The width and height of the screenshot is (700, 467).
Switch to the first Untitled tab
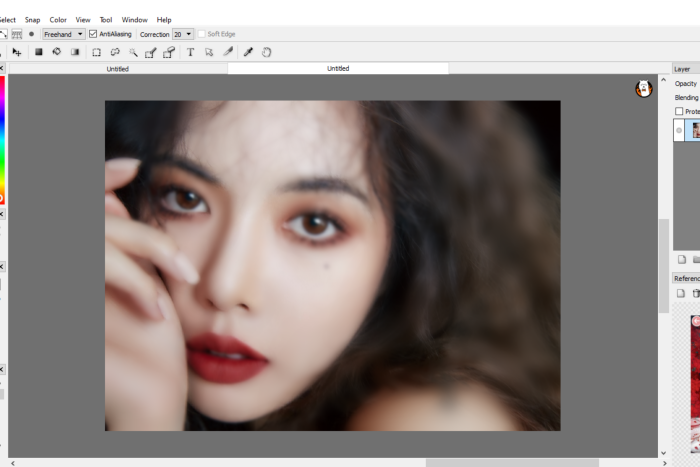pyautogui.click(x=118, y=69)
